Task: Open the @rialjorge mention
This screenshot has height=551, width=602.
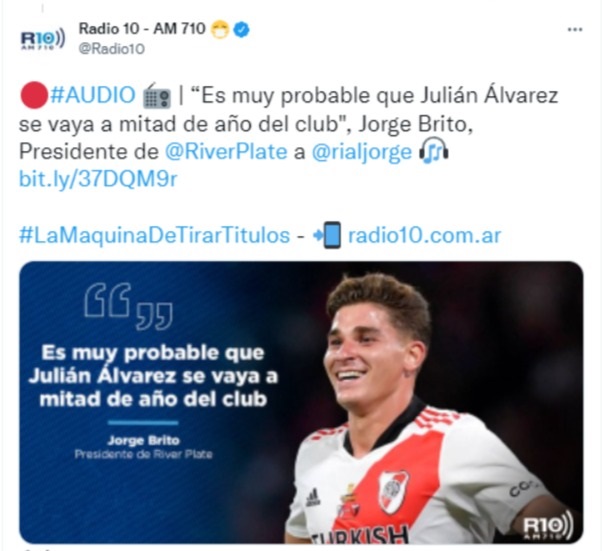Action: click(x=362, y=152)
